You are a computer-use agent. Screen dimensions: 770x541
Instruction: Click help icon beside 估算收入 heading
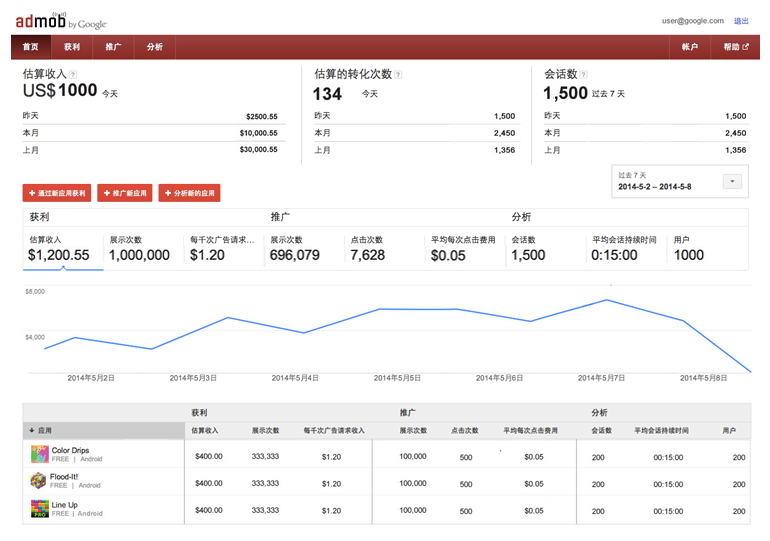73,75
